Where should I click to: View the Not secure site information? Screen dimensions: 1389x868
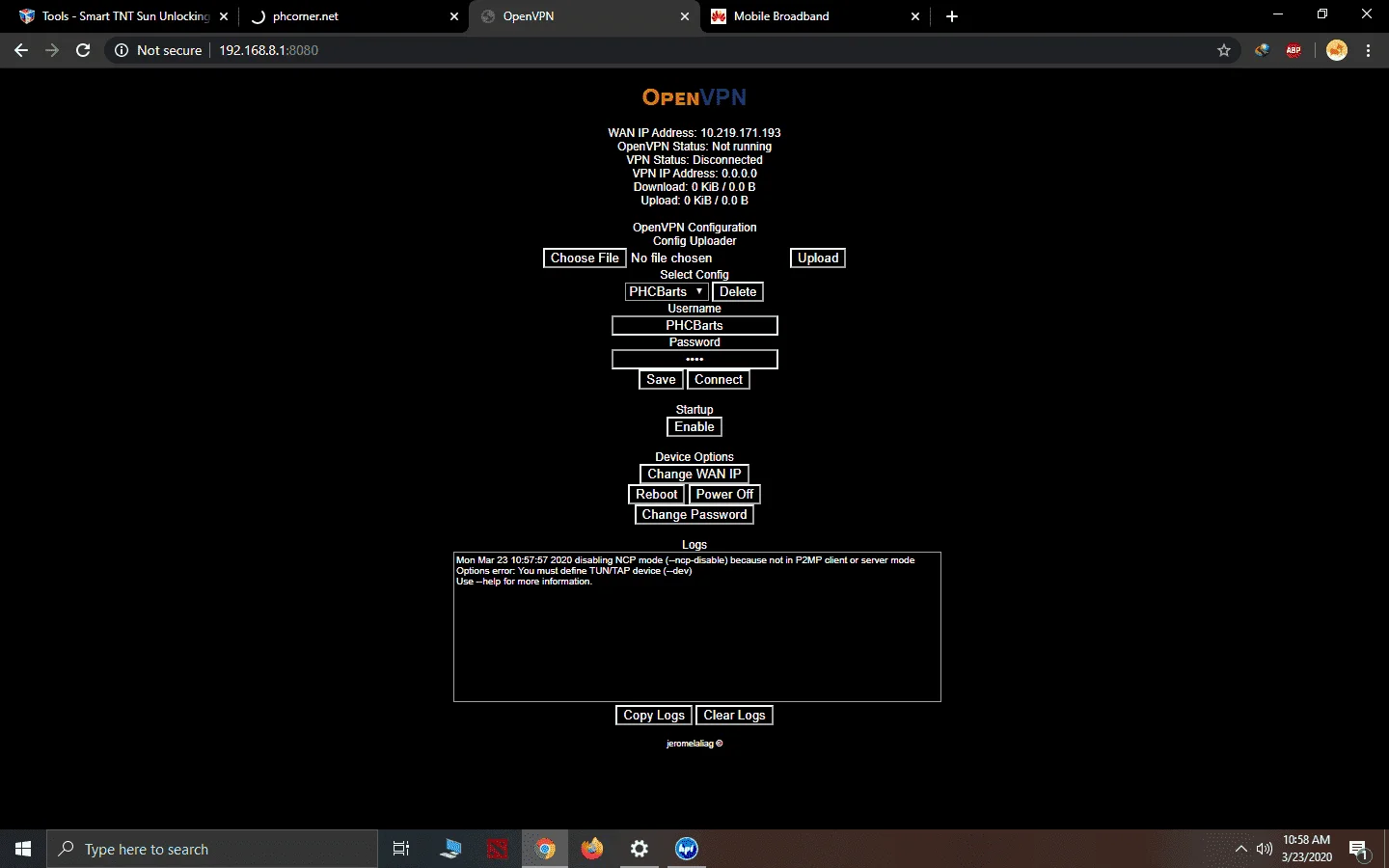click(158, 50)
